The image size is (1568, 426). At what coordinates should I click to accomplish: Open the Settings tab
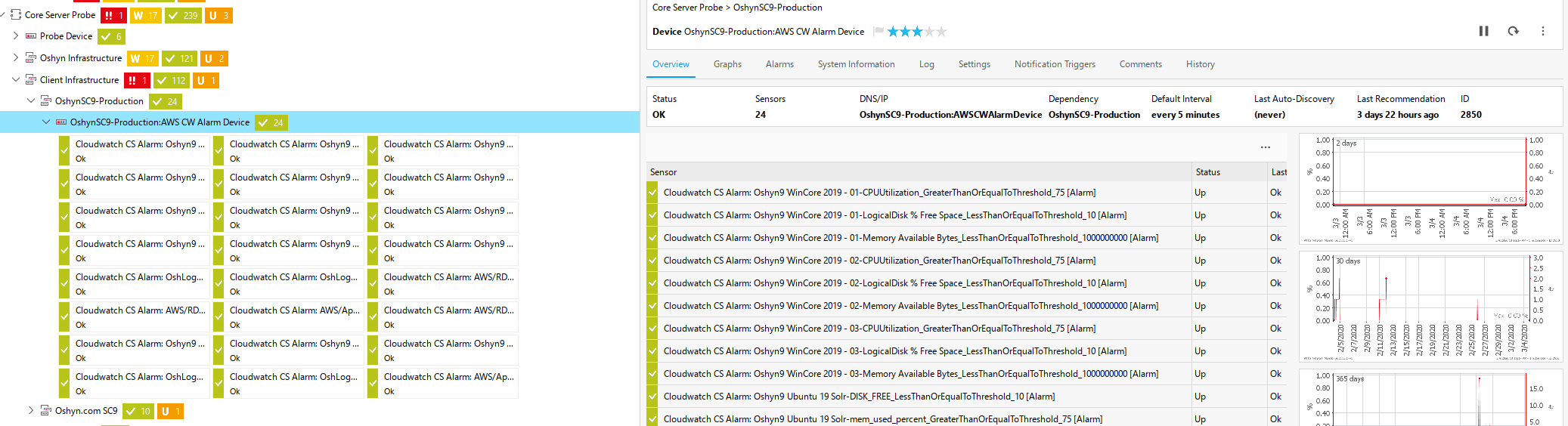point(974,64)
